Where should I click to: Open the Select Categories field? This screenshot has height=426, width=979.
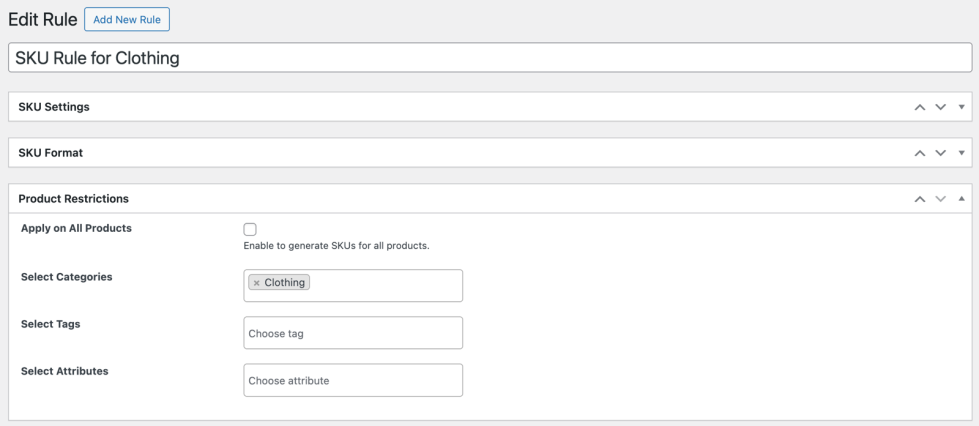point(385,285)
